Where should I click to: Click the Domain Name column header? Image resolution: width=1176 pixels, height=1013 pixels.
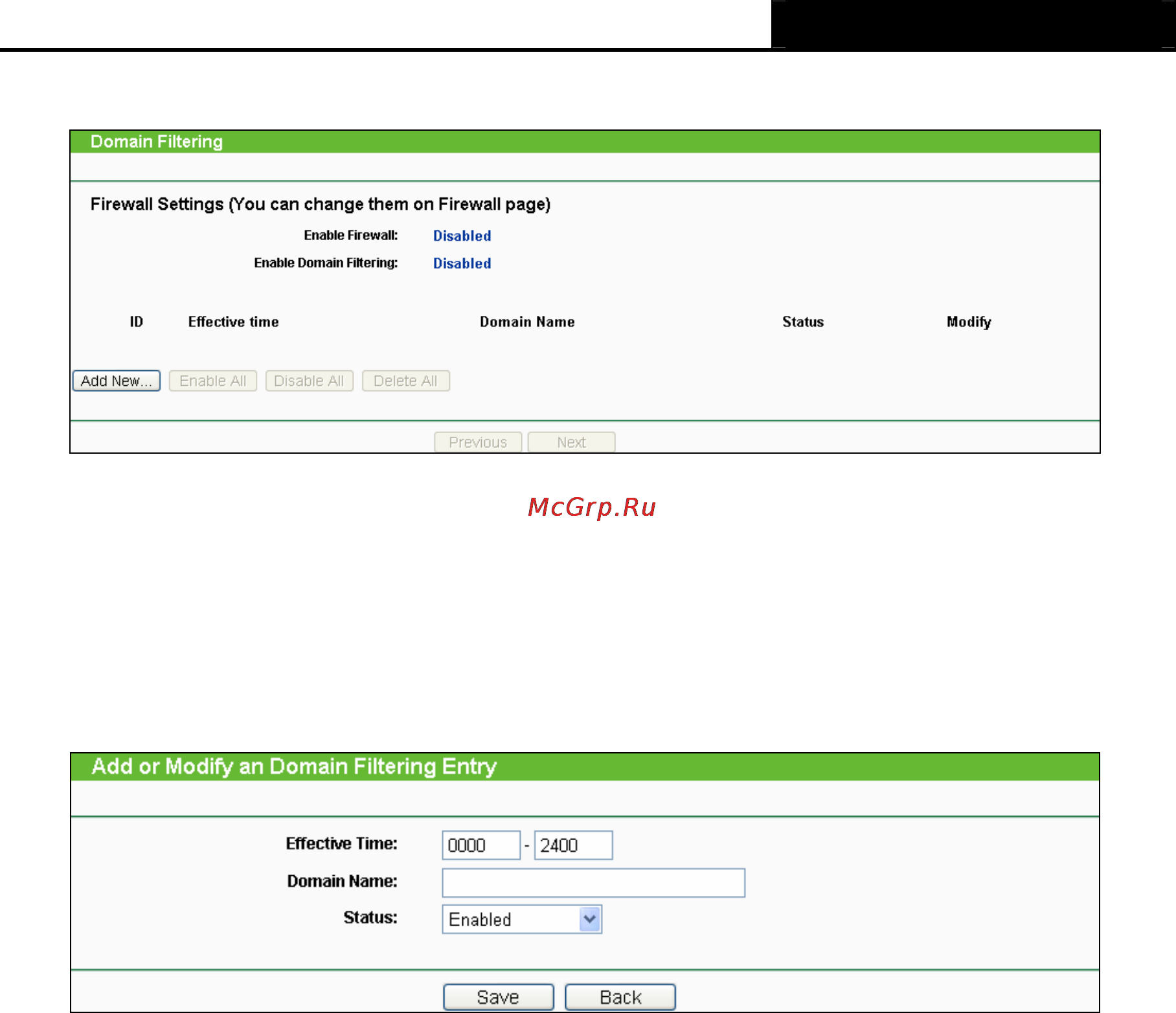(x=527, y=322)
